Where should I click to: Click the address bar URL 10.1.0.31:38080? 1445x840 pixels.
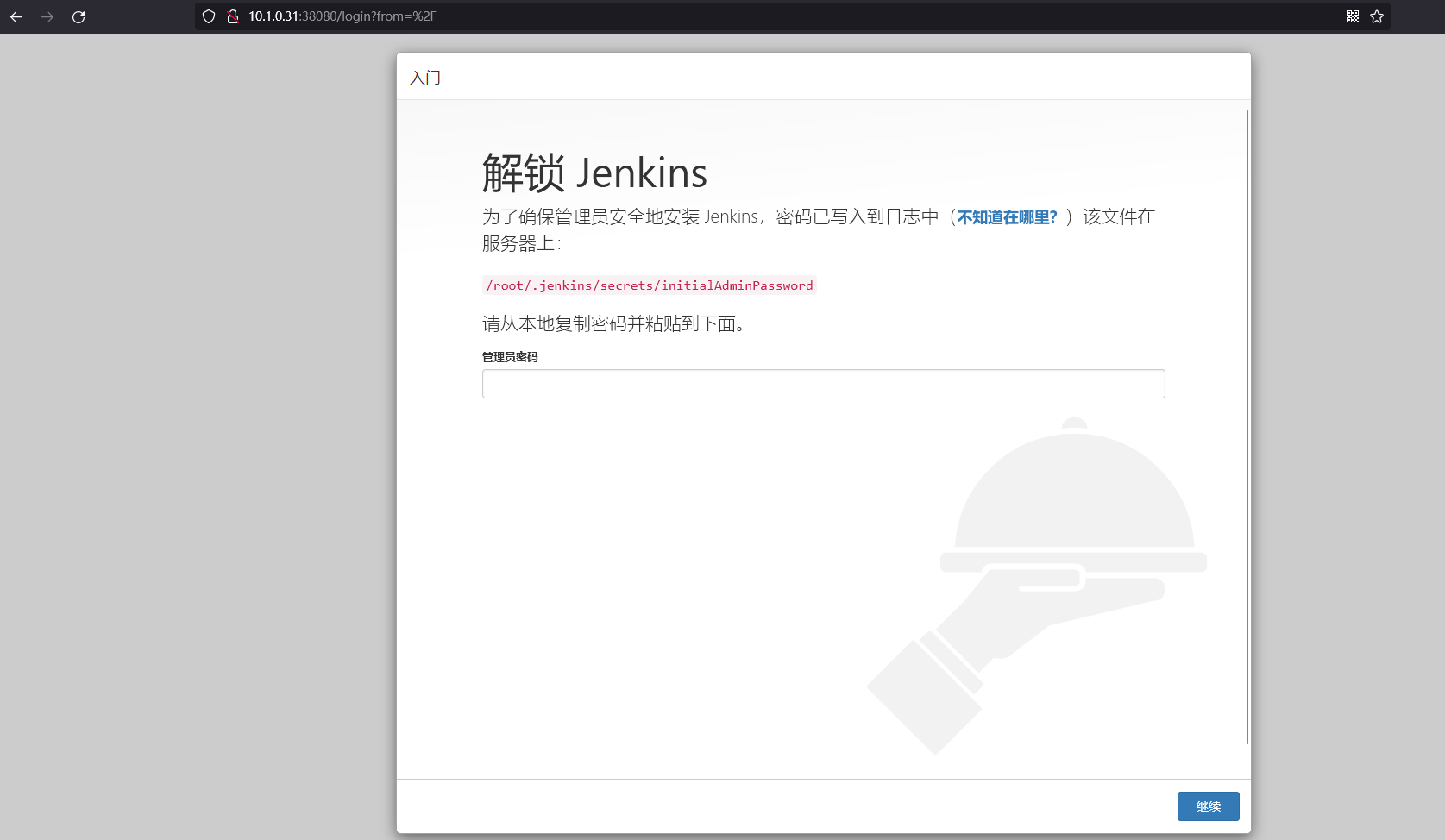tap(342, 16)
